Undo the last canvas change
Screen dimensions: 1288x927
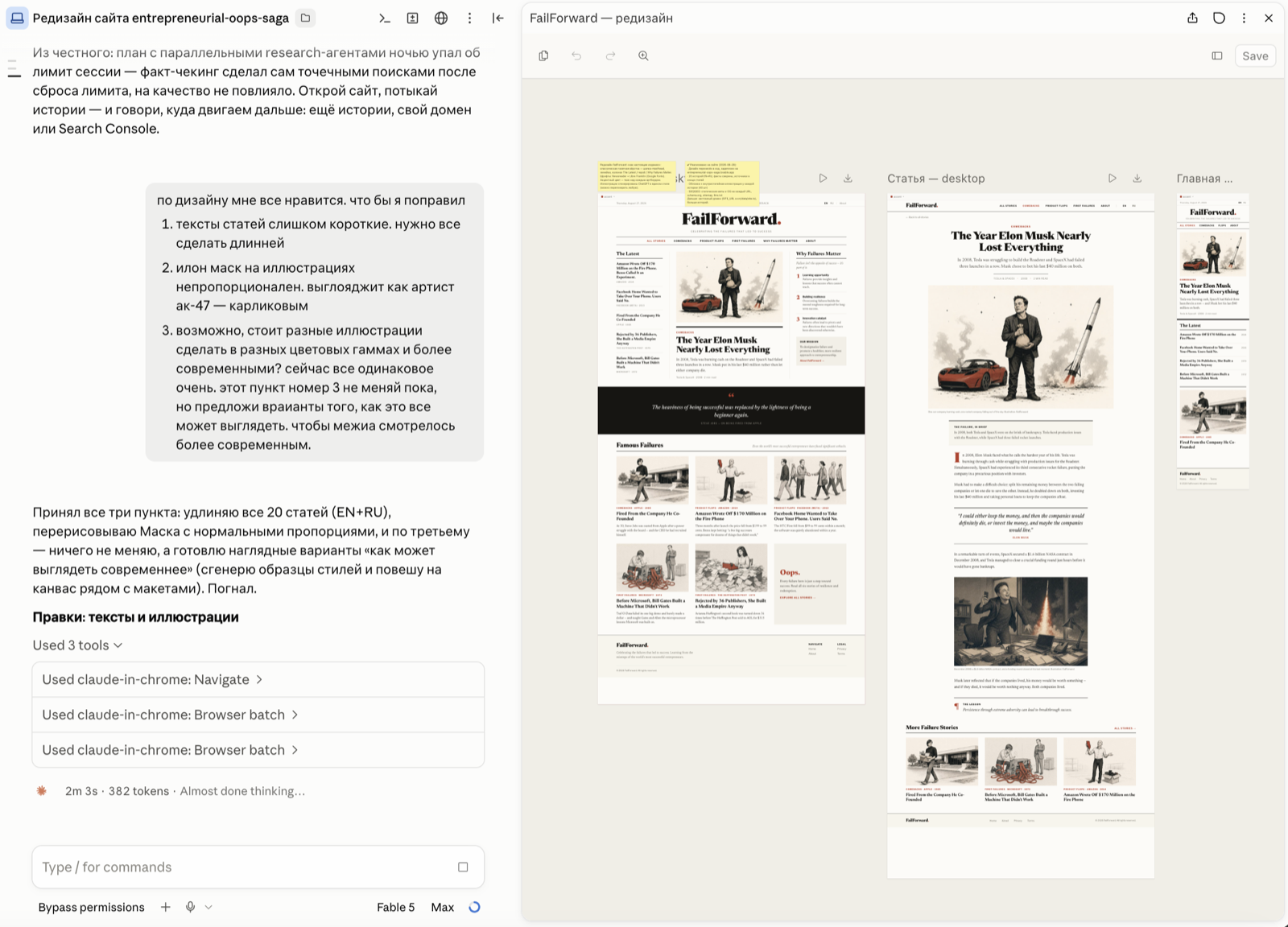pyautogui.click(x=576, y=56)
